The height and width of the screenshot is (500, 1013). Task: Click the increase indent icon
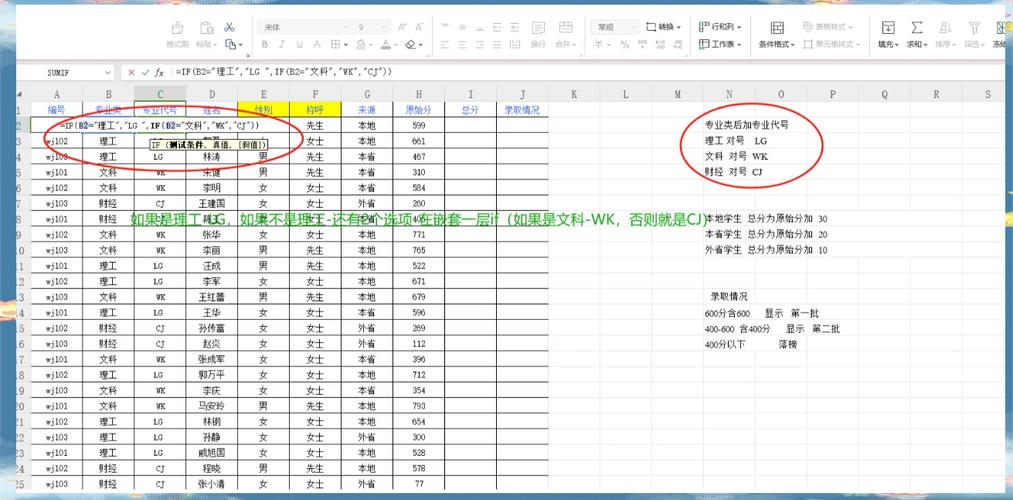point(515,28)
